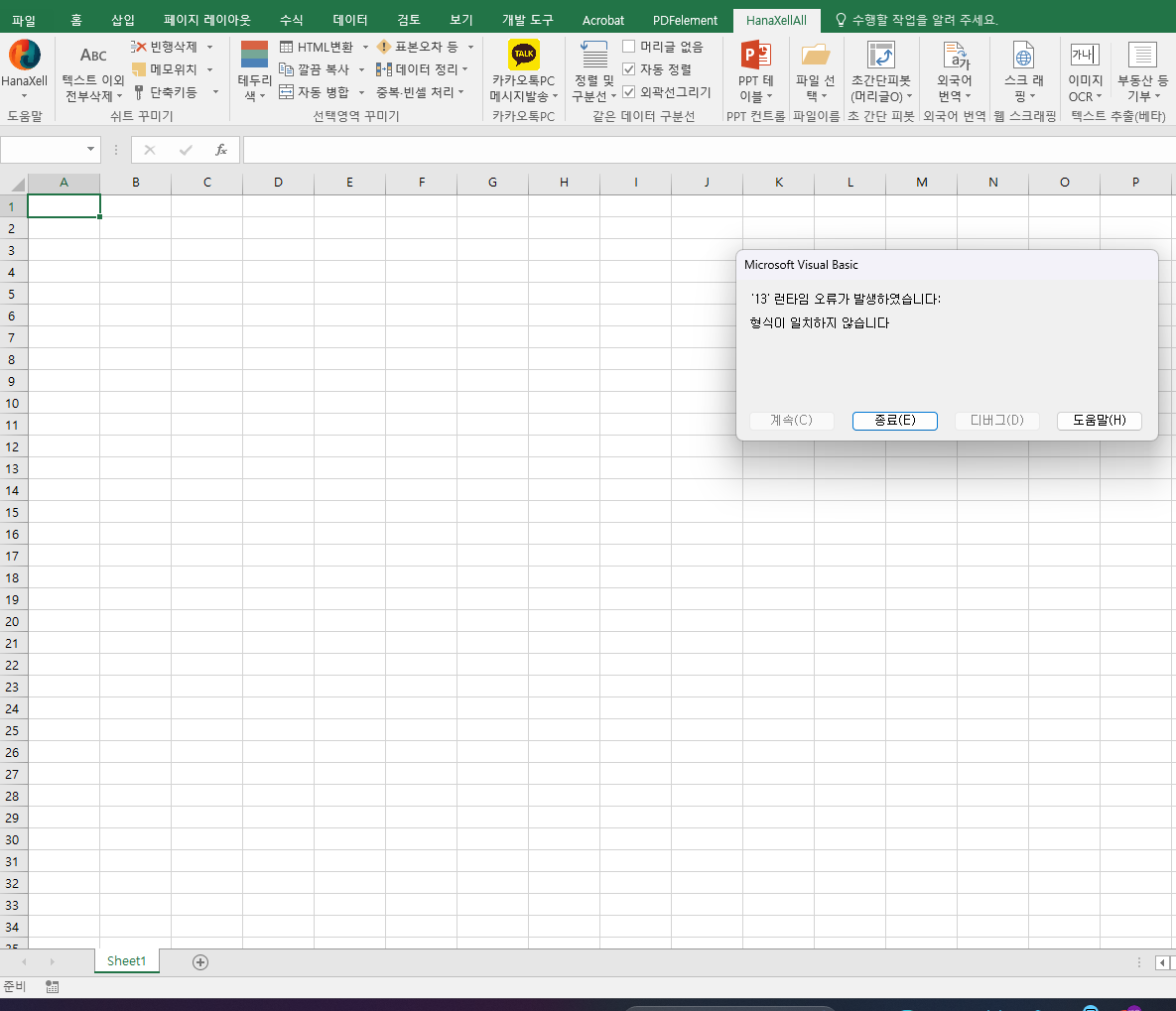Uncheck the 자동 정렬 checkbox

pos(629,69)
